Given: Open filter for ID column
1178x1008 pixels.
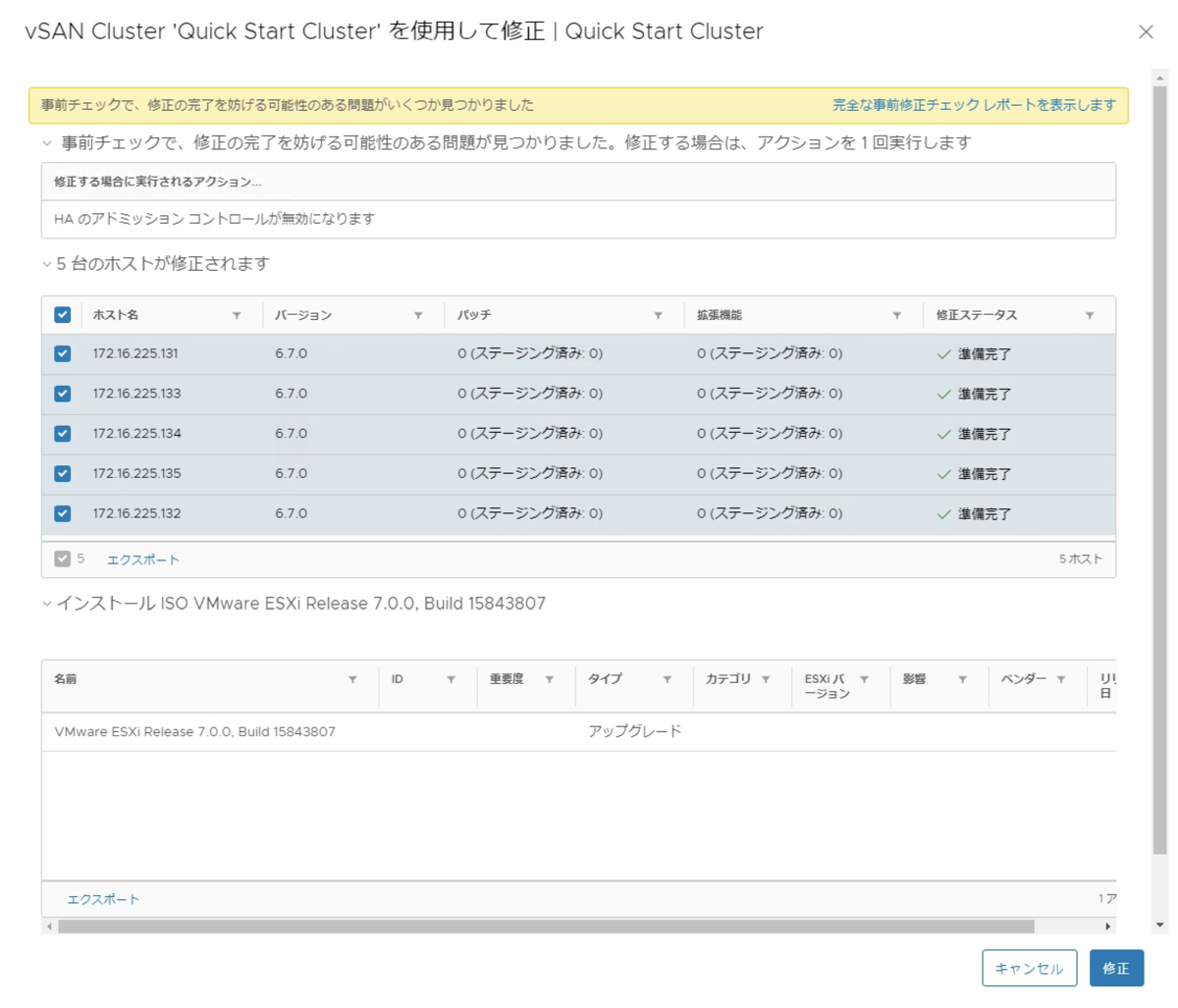Looking at the screenshot, I should click(x=451, y=679).
